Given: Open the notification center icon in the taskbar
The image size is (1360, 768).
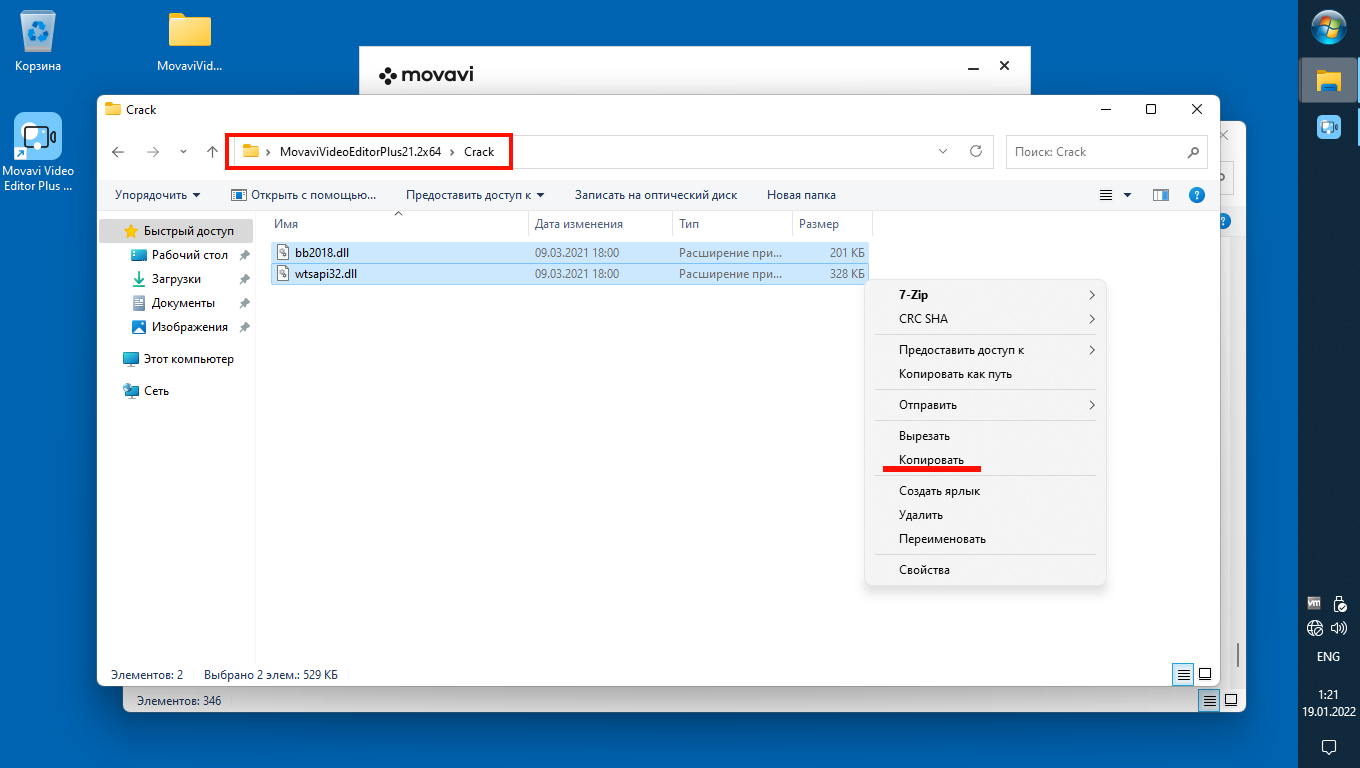Looking at the screenshot, I should (x=1328, y=746).
